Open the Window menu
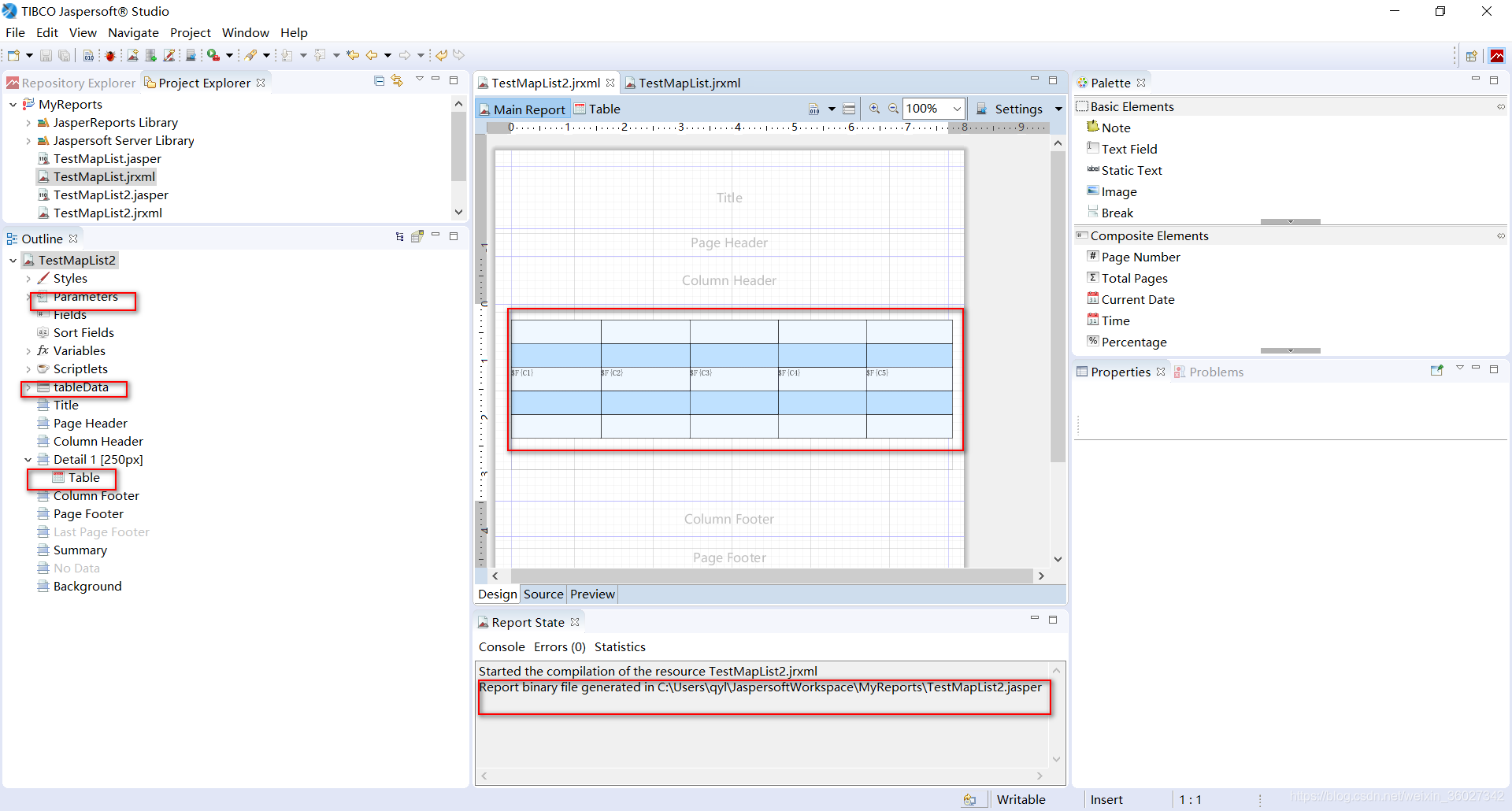Viewport: 1512px width, 811px height. 245,32
